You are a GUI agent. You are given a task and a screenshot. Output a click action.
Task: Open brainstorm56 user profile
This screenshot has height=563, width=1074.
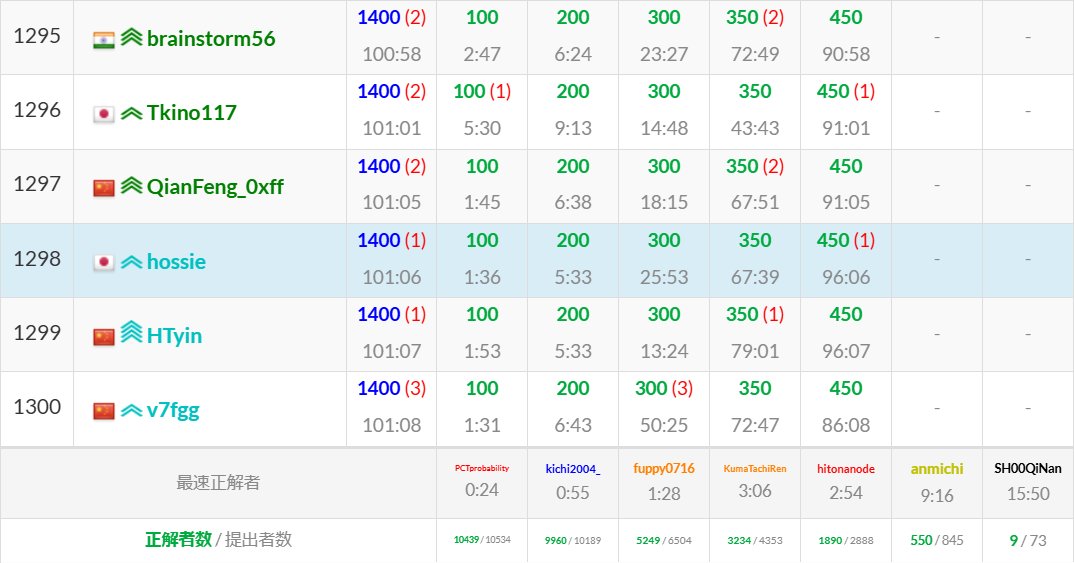coord(211,38)
